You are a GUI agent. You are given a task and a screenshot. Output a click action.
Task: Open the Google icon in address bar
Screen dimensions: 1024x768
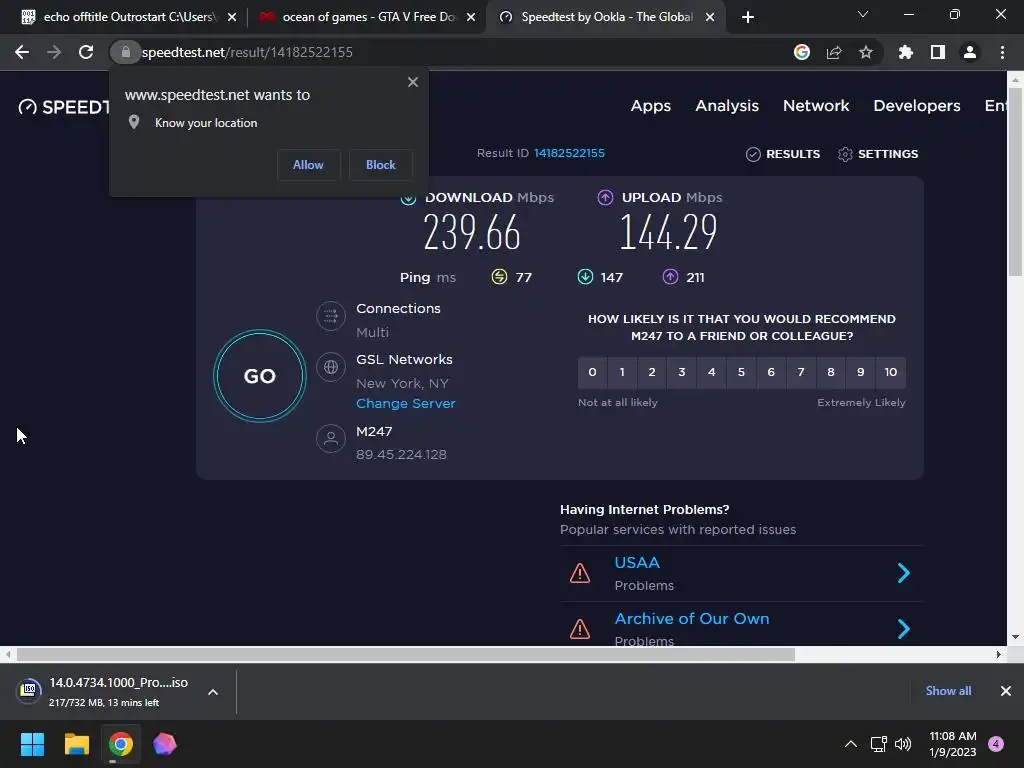[802, 52]
